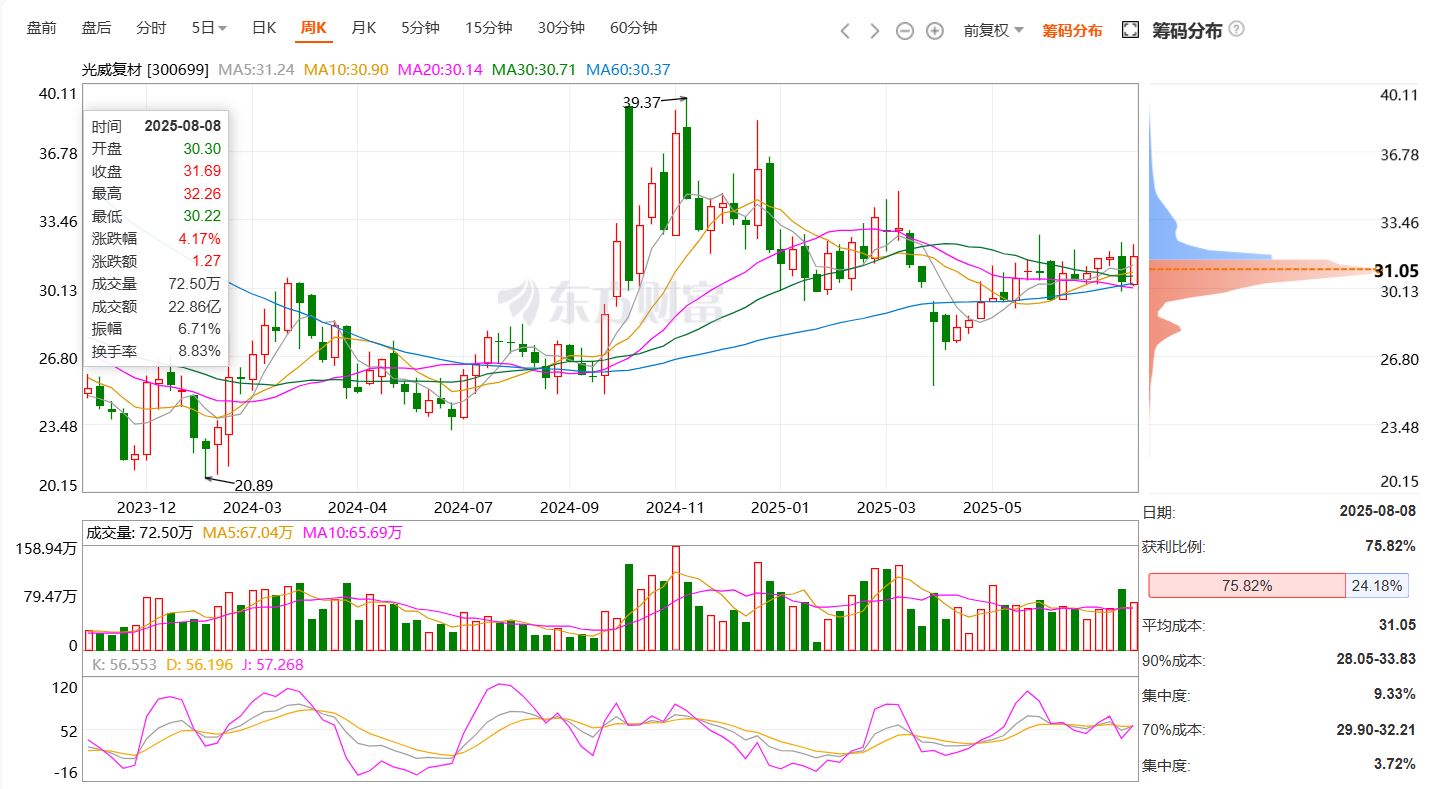Click the 39.37 high price marker
The image size is (1456, 789).
tap(642, 102)
